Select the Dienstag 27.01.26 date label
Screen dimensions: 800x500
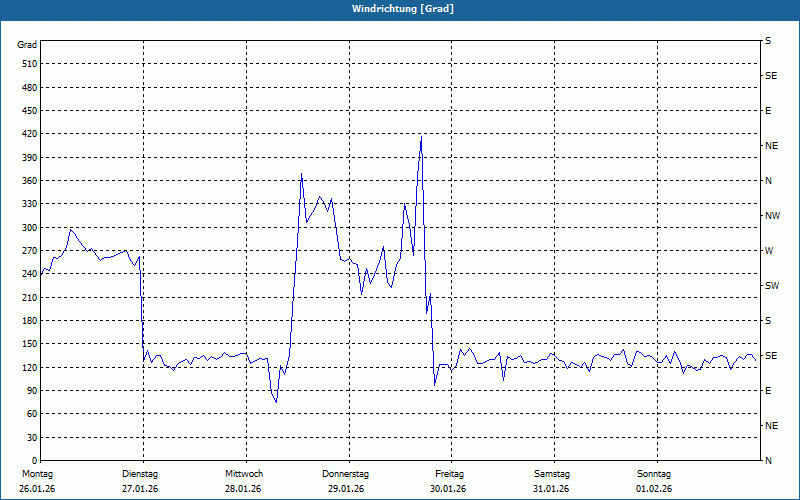pos(140,481)
